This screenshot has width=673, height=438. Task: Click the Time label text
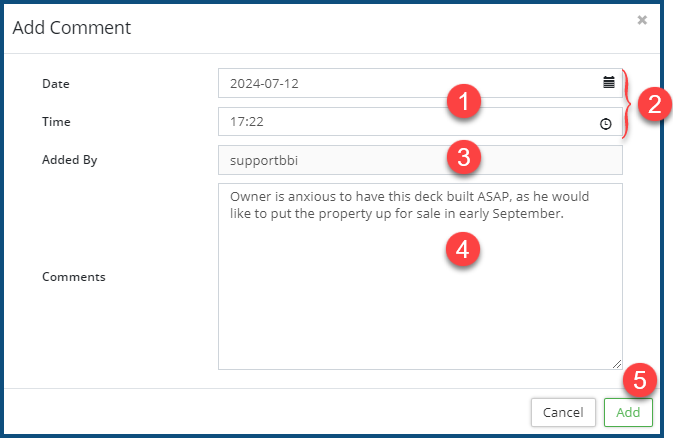point(56,122)
